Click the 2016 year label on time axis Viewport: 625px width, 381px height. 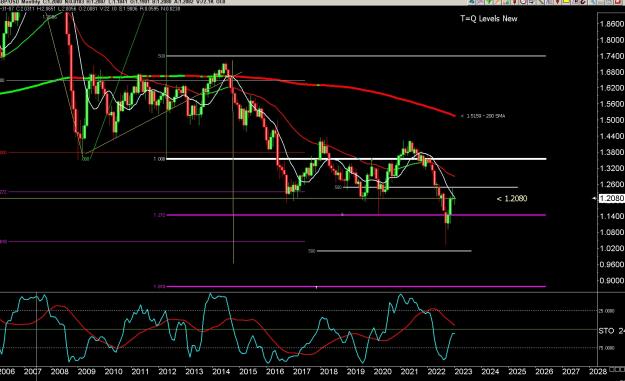[x=275, y=371]
